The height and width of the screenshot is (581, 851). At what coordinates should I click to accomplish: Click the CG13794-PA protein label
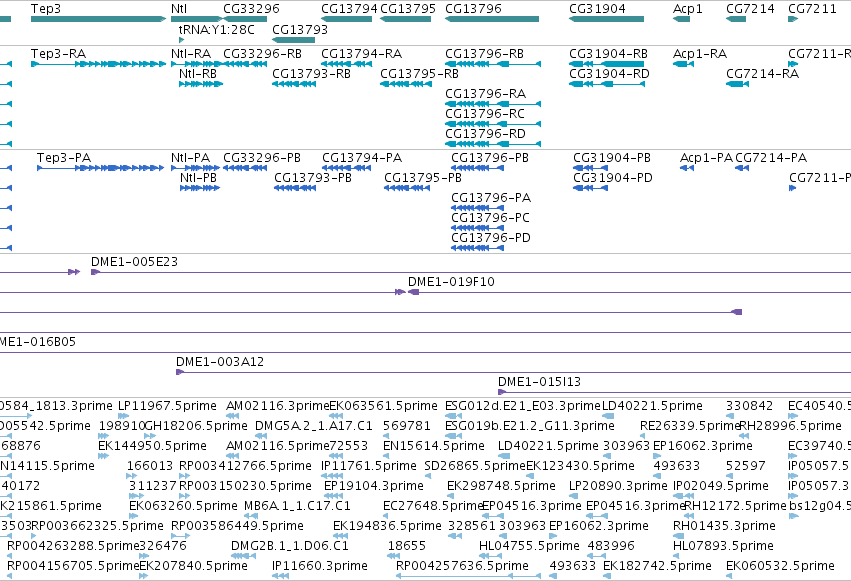362,158
